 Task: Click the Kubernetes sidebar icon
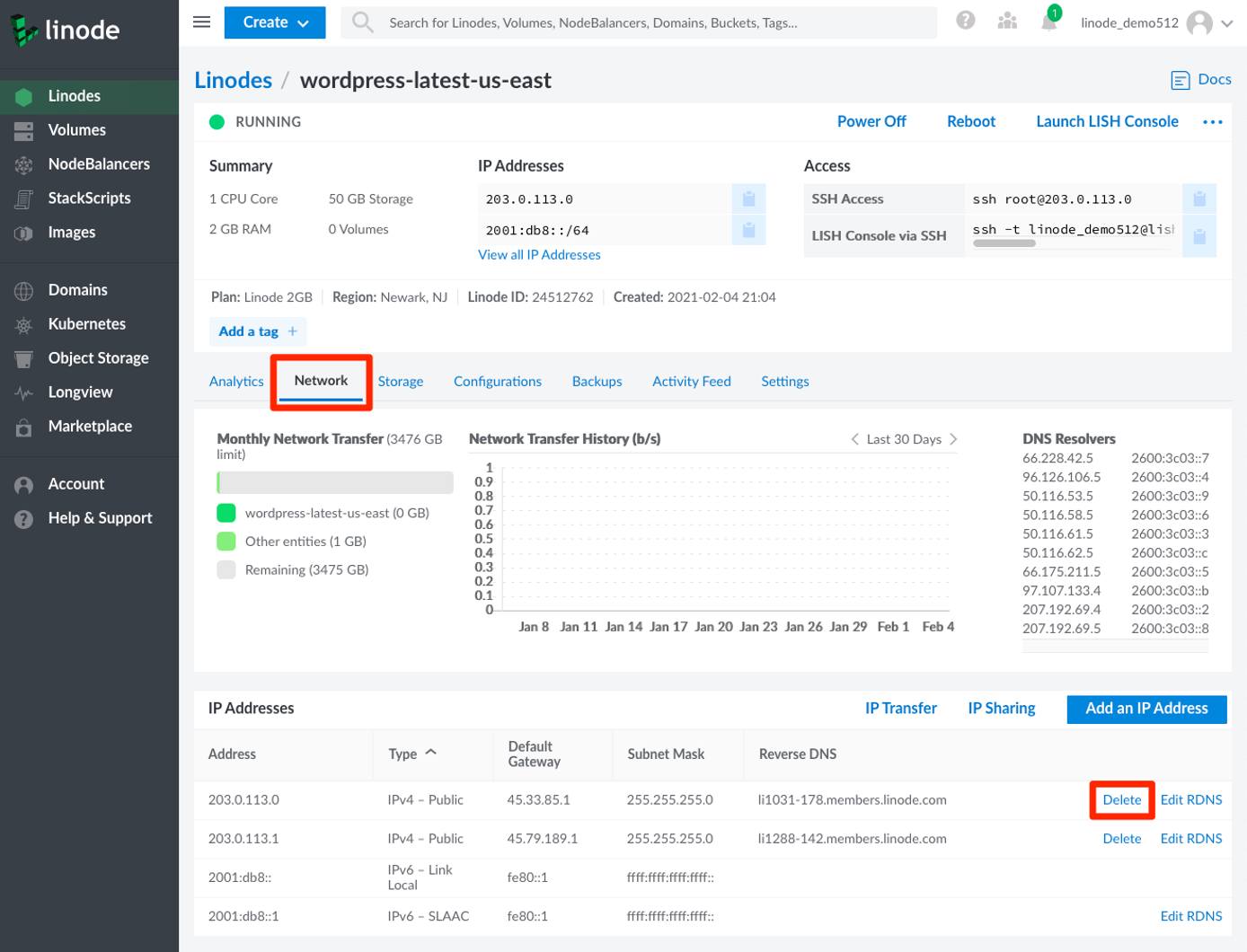tap(23, 323)
